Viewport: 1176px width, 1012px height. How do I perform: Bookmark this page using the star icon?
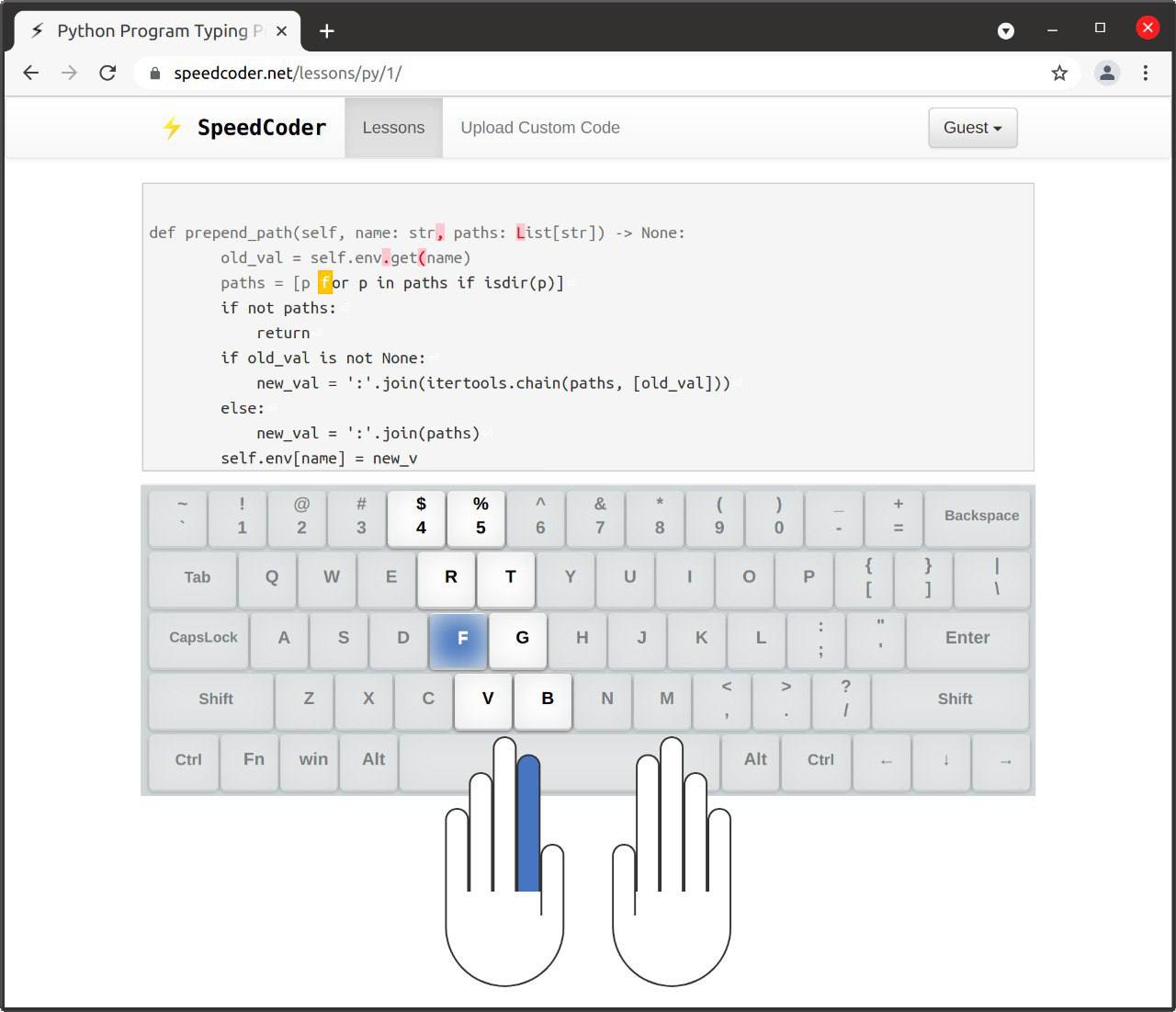[1059, 73]
